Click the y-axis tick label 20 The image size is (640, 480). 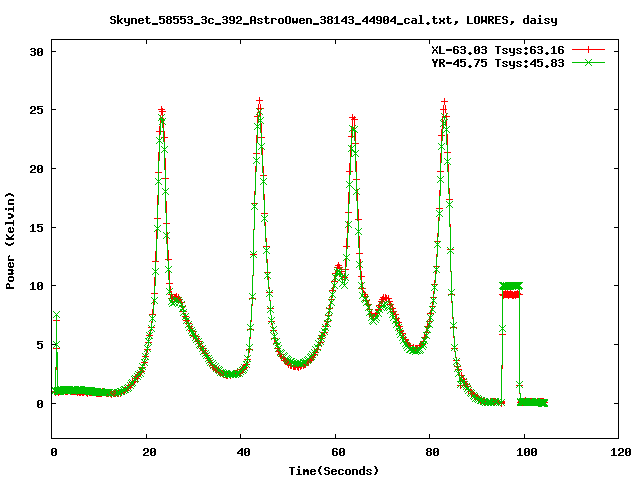(x=37, y=169)
